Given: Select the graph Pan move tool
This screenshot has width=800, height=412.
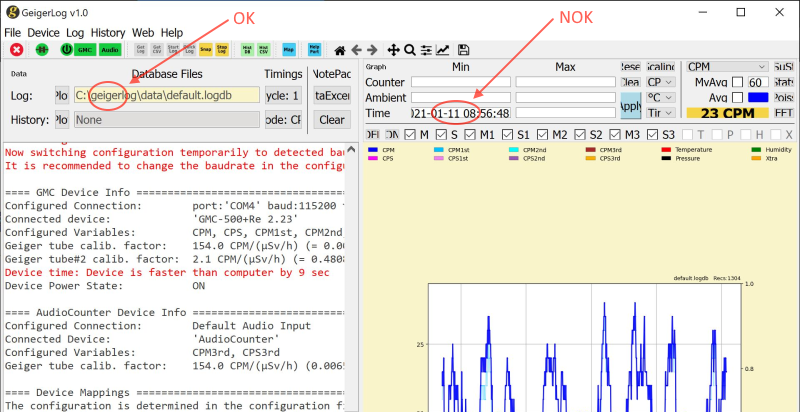Looking at the screenshot, I should [393, 50].
